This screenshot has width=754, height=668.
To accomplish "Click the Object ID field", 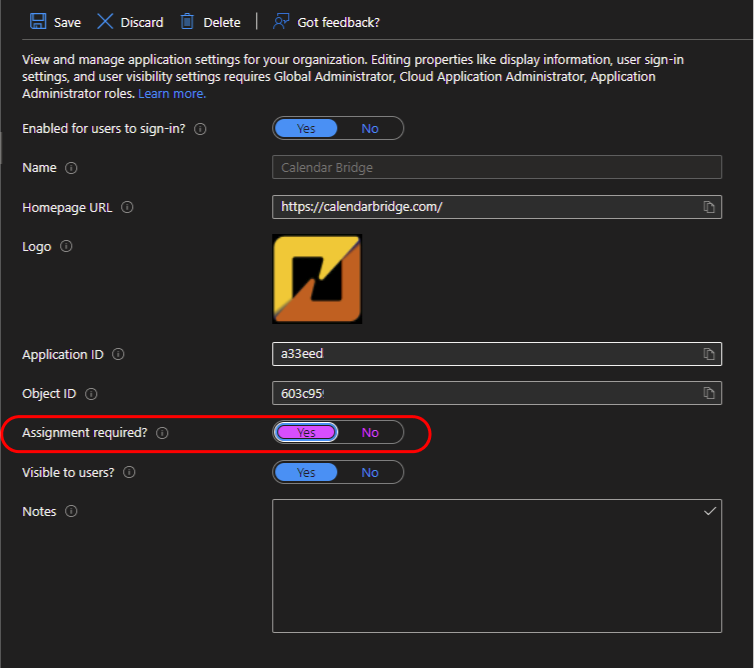I will pyautogui.click(x=497, y=393).
